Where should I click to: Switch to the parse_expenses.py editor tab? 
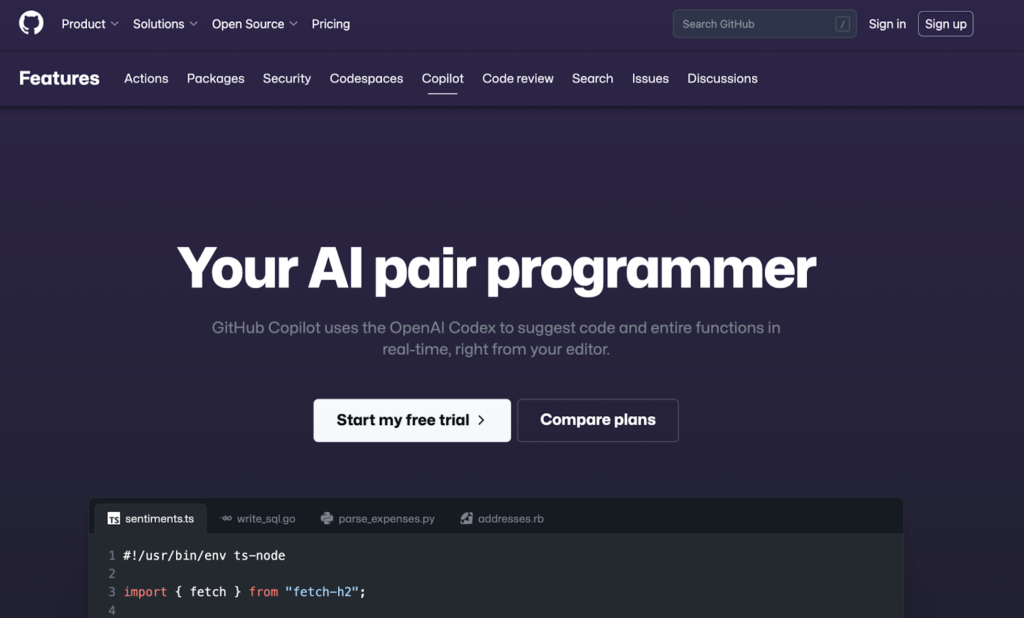click(377, 518)
